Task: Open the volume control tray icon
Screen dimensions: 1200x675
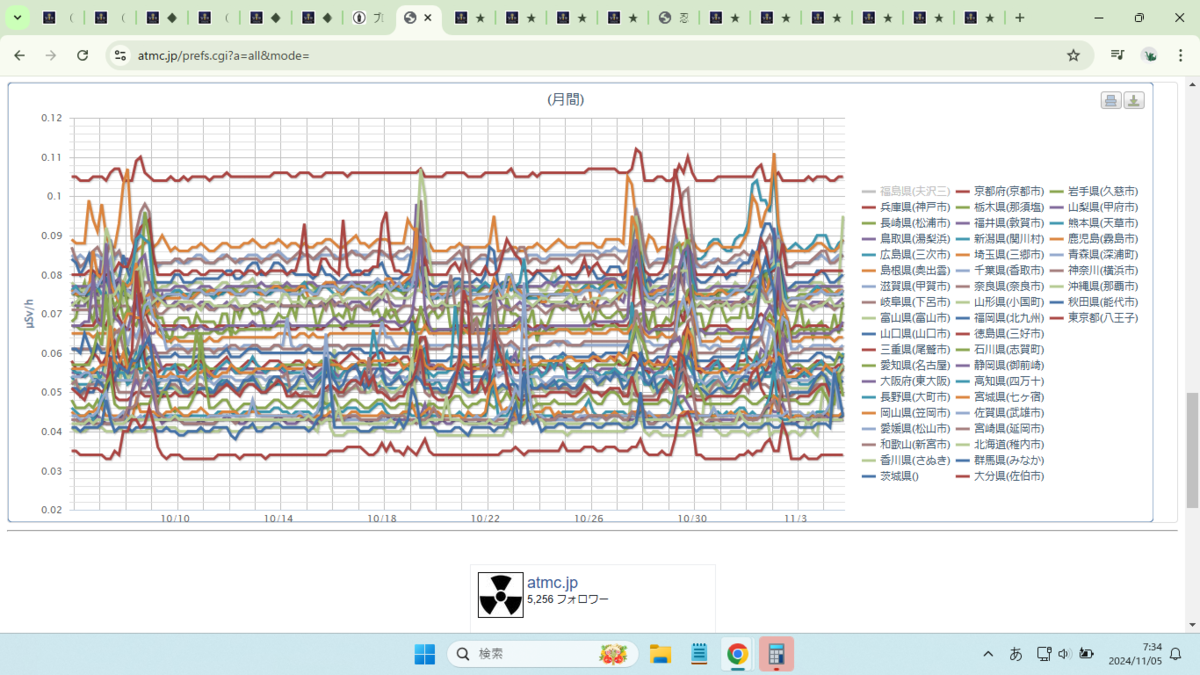Action: coord(1064,654)
